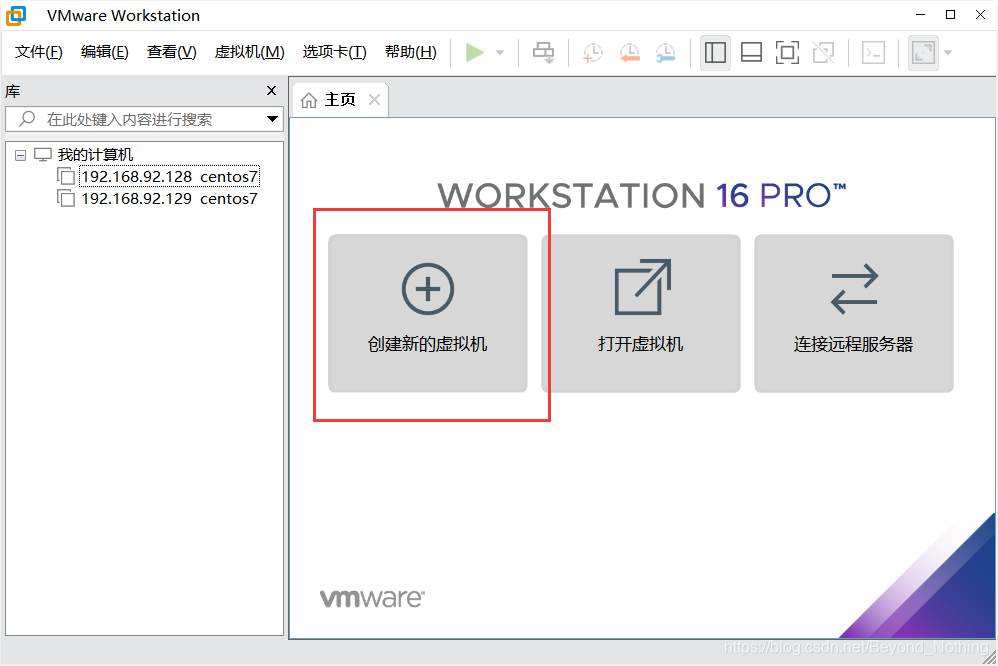The height and width of the screenshot is (666, 998).
Task: Maximize the VMware Workstation window
Action: 950,15
